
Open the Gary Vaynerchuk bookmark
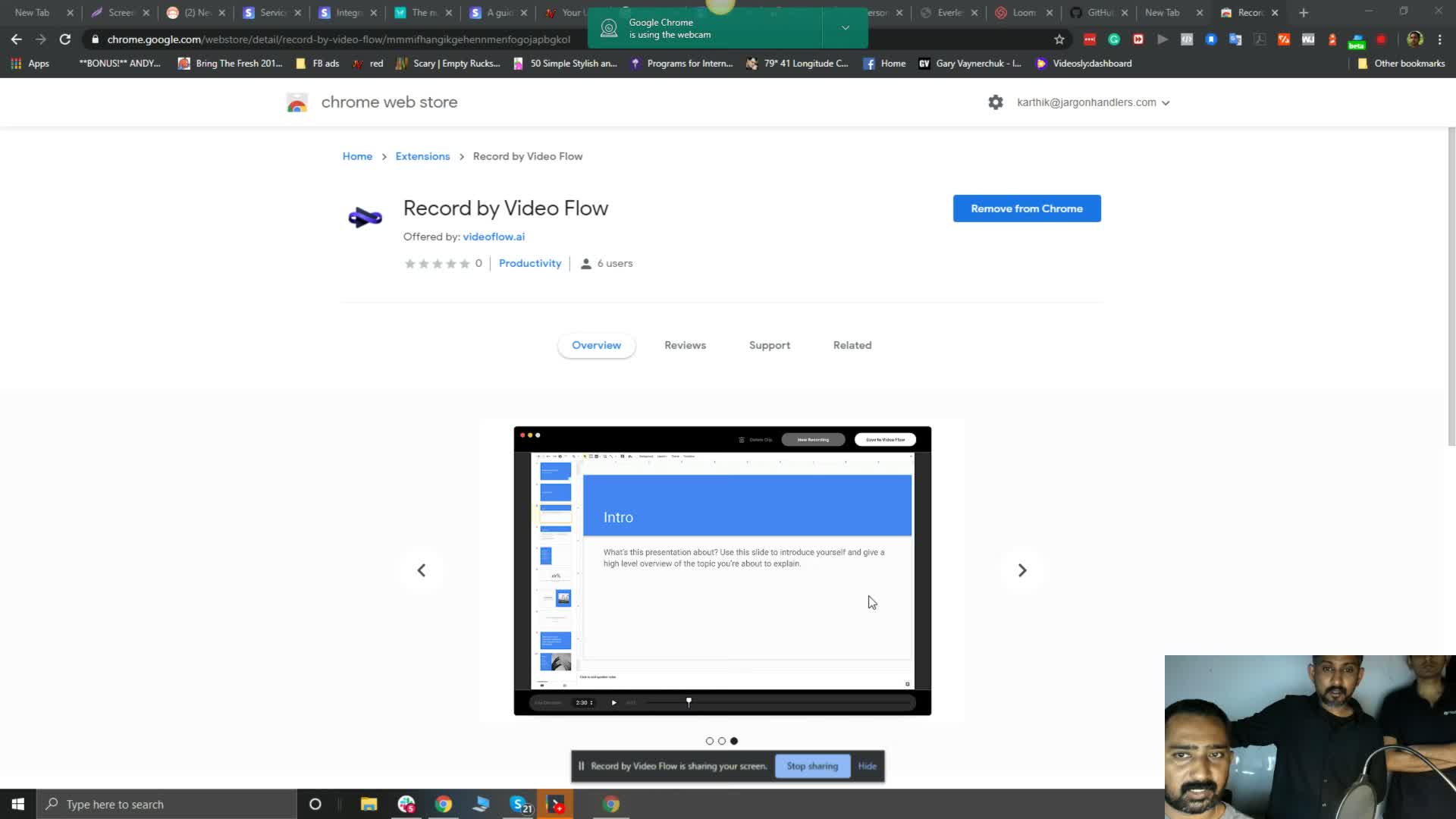(970, 64)
